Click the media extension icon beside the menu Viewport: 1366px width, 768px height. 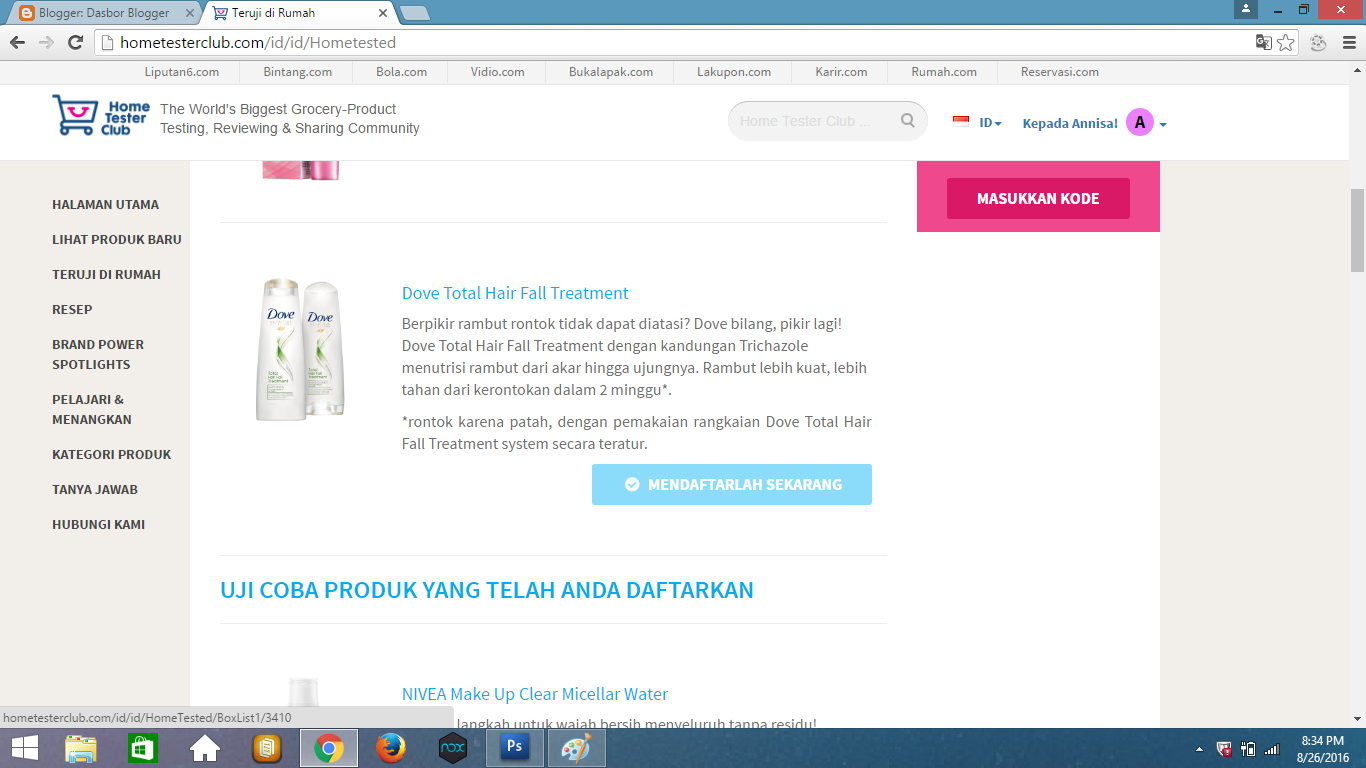click(x=1317, y=43)
